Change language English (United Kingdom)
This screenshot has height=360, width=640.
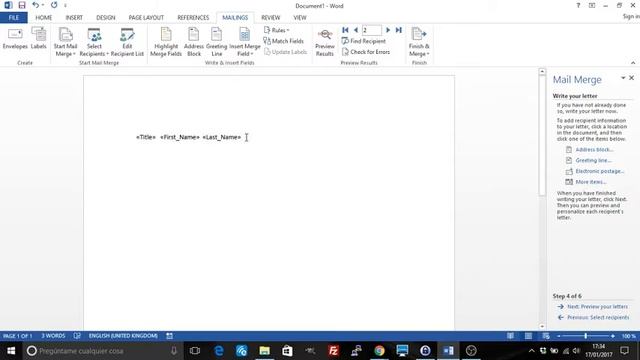(x=123, y=336)
